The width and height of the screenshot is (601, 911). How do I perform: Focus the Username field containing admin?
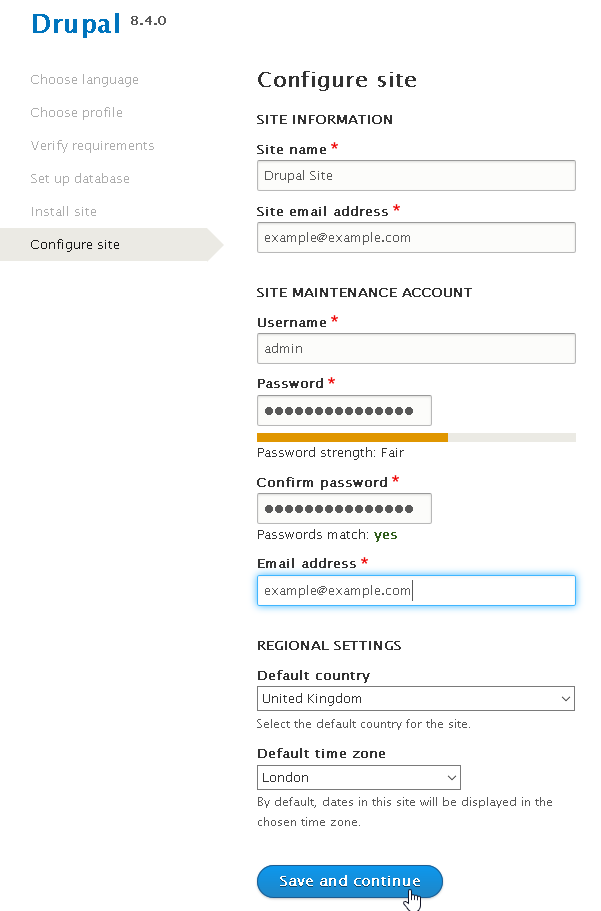click(416, 349)
